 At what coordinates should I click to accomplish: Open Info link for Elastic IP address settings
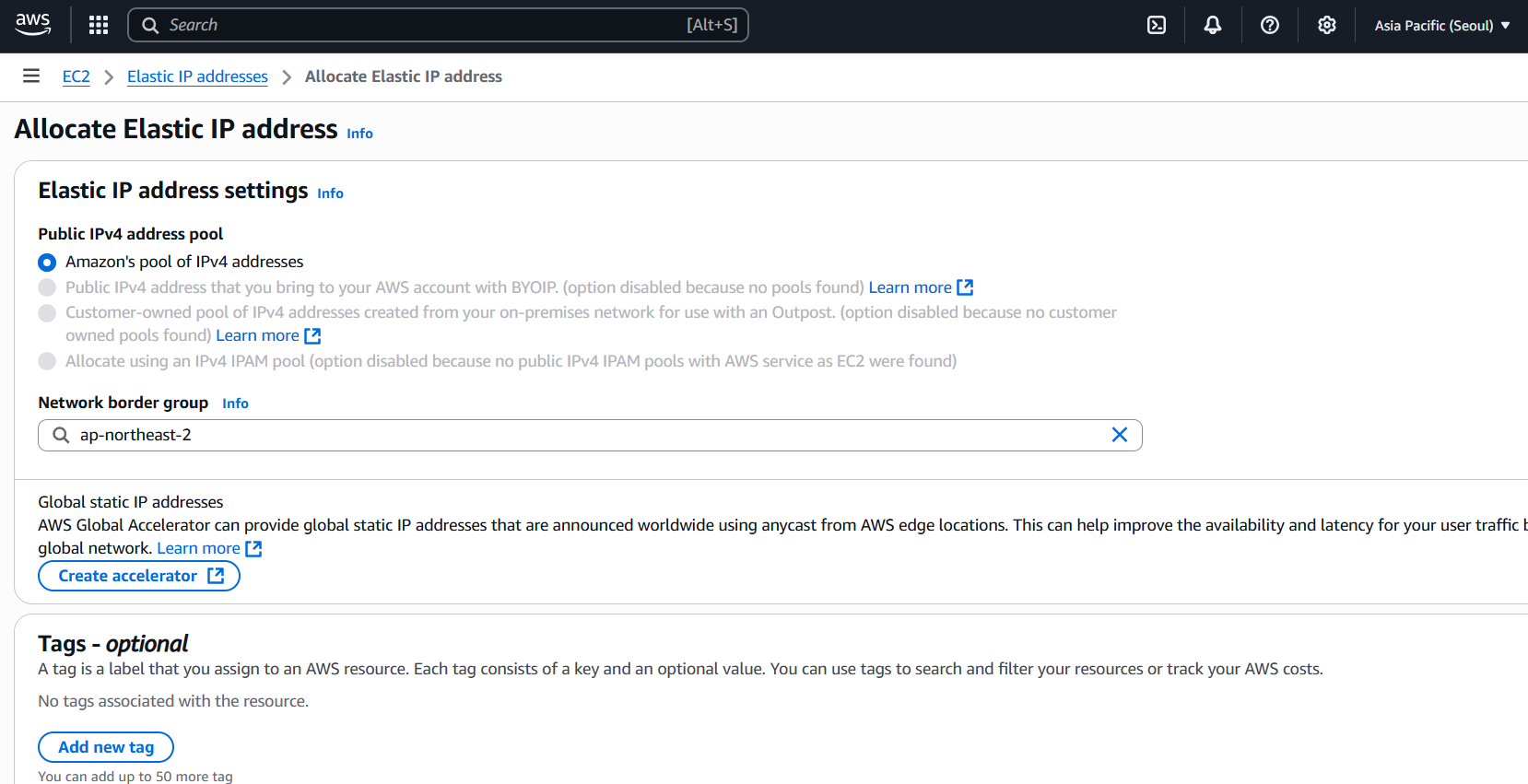click(x=330, y=193)
